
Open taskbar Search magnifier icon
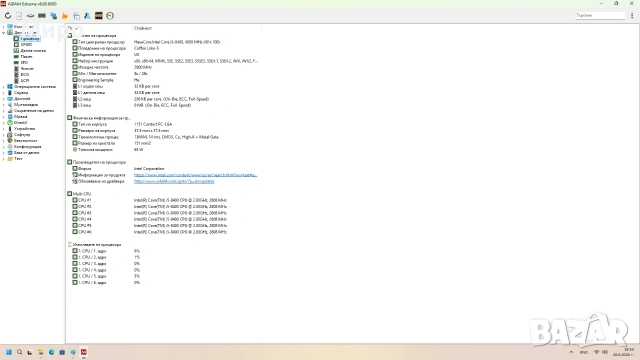point(19,352)
